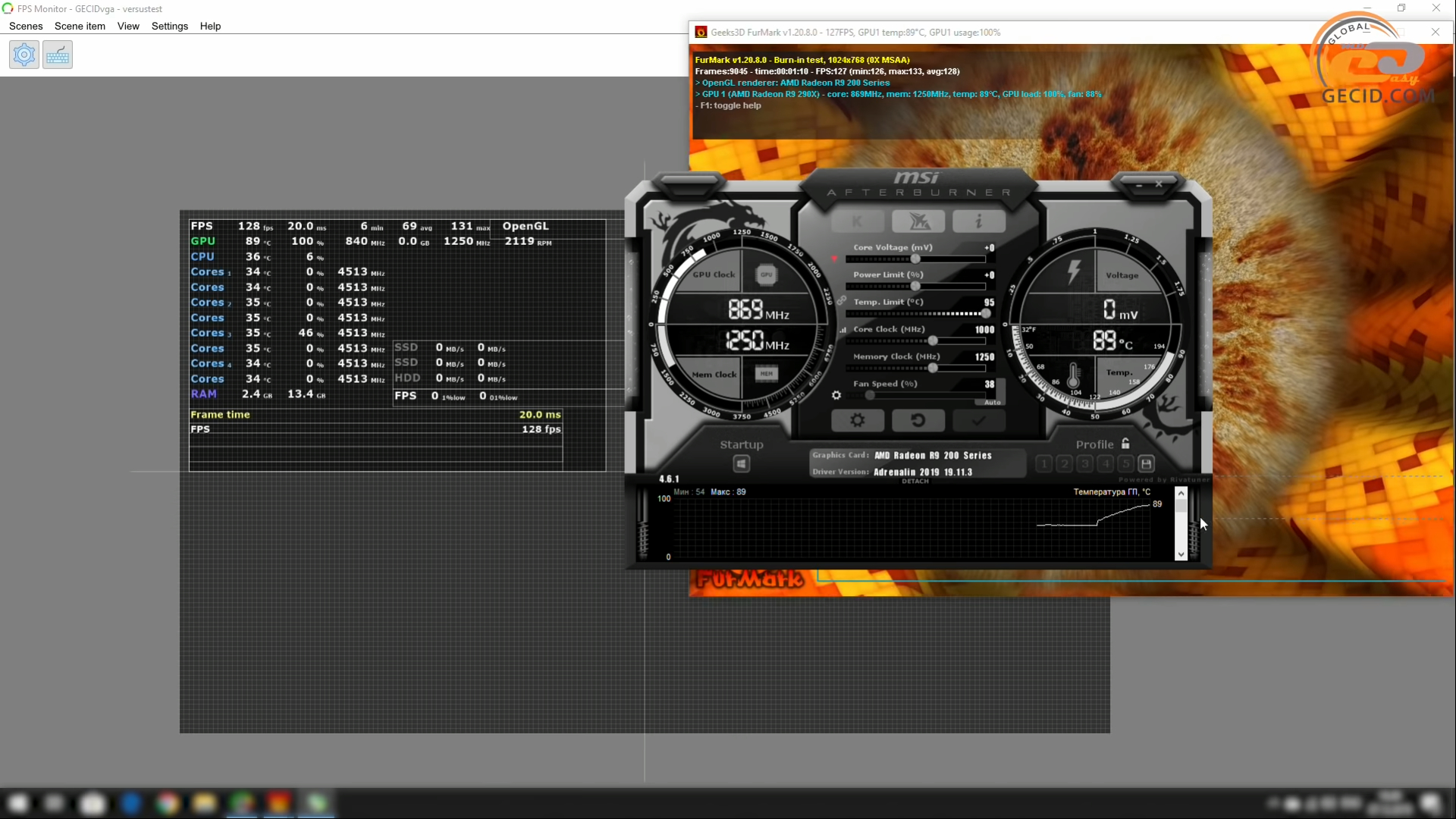The image size is (1456, 819).
Task: Click the 'F1: toggle help' line in FurMark
Action: pos(728,105)
